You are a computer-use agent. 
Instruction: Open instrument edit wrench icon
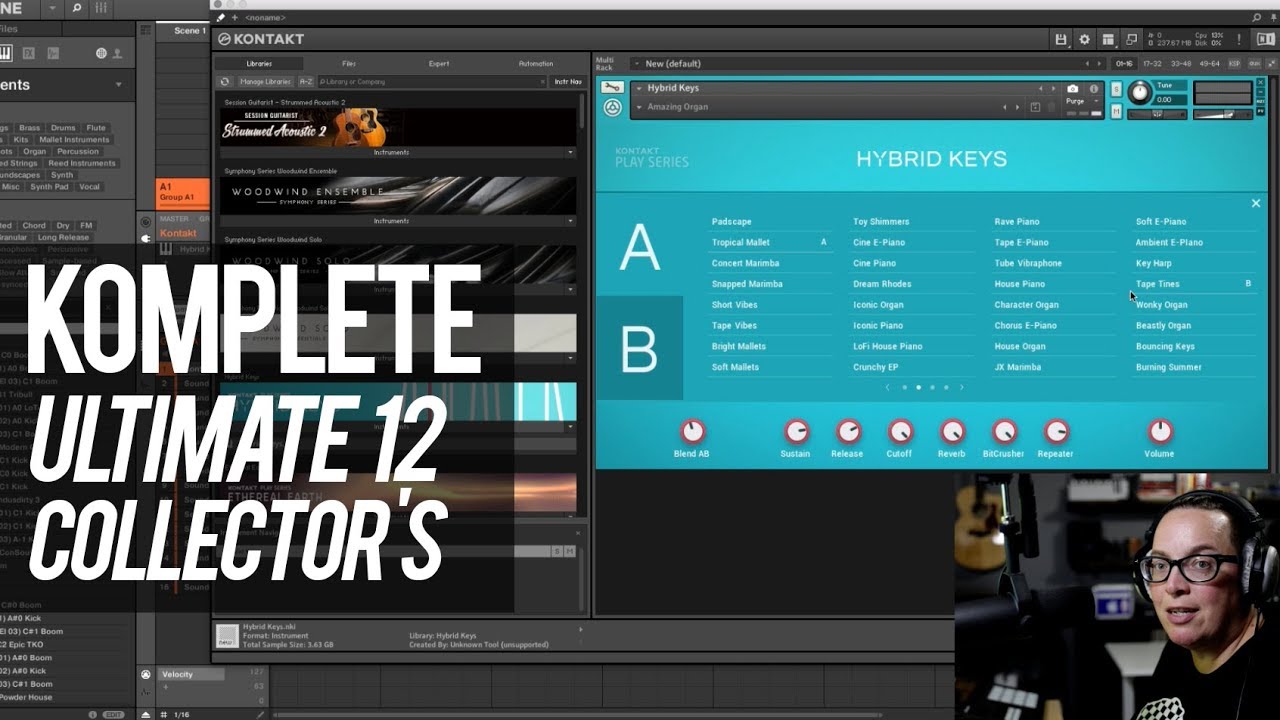pyautogui.click(x=612, y=88)
